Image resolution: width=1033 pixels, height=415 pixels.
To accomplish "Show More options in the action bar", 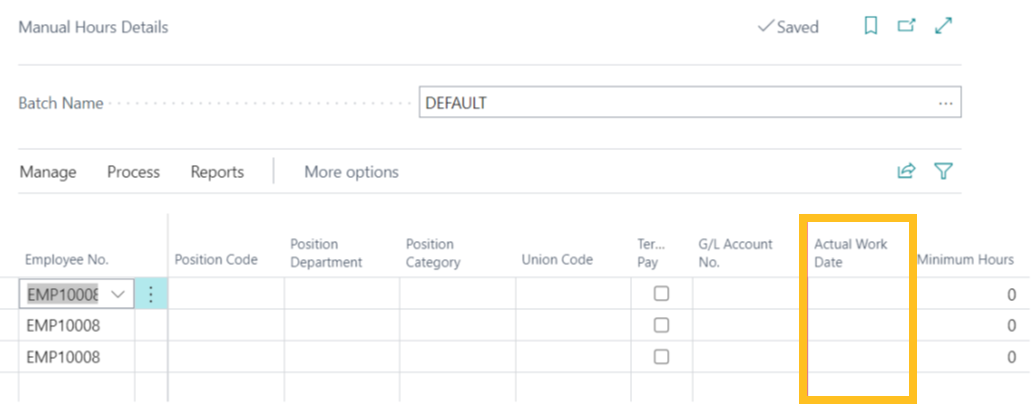I will pos(351,172).
